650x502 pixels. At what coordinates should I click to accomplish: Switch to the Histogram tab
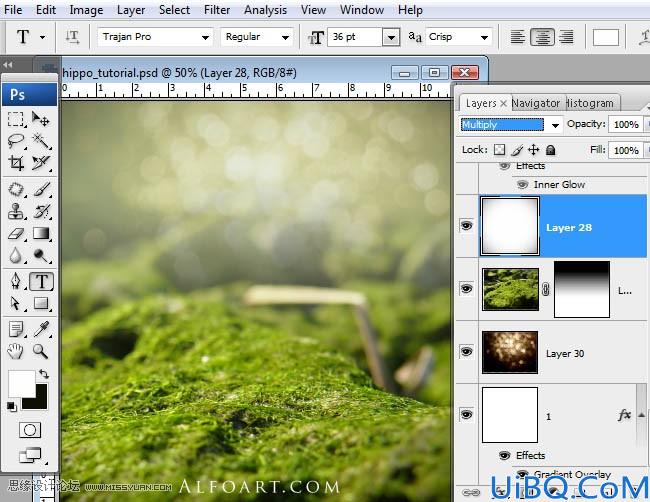[589, 103]
